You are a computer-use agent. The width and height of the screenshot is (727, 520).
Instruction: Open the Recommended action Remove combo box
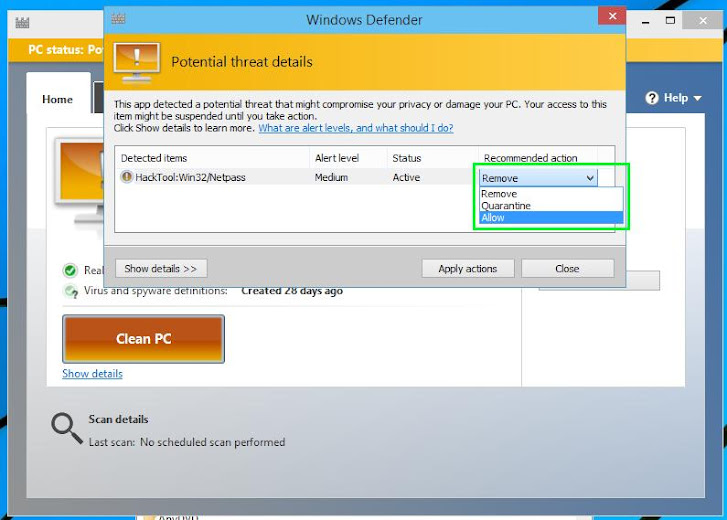pos(538,178)
